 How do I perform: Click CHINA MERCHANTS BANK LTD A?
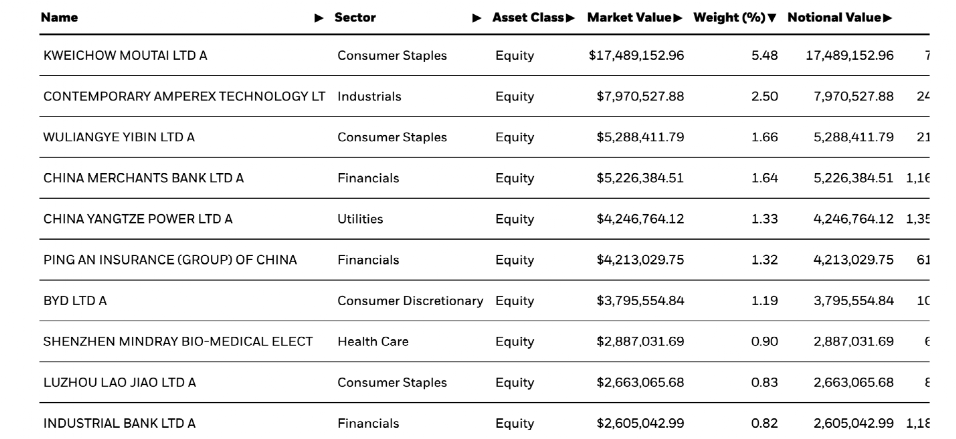click(143, 179)
